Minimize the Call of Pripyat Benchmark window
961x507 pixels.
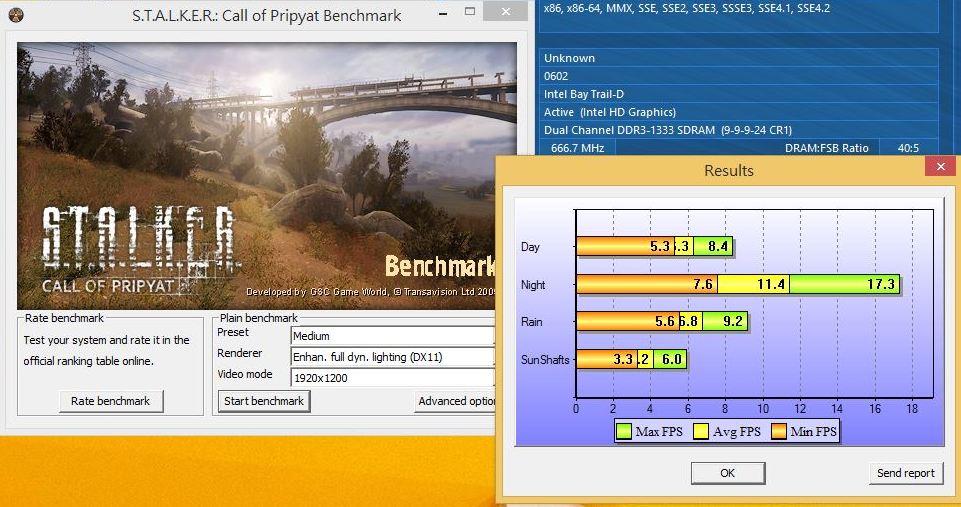click(x=443, y=12)
